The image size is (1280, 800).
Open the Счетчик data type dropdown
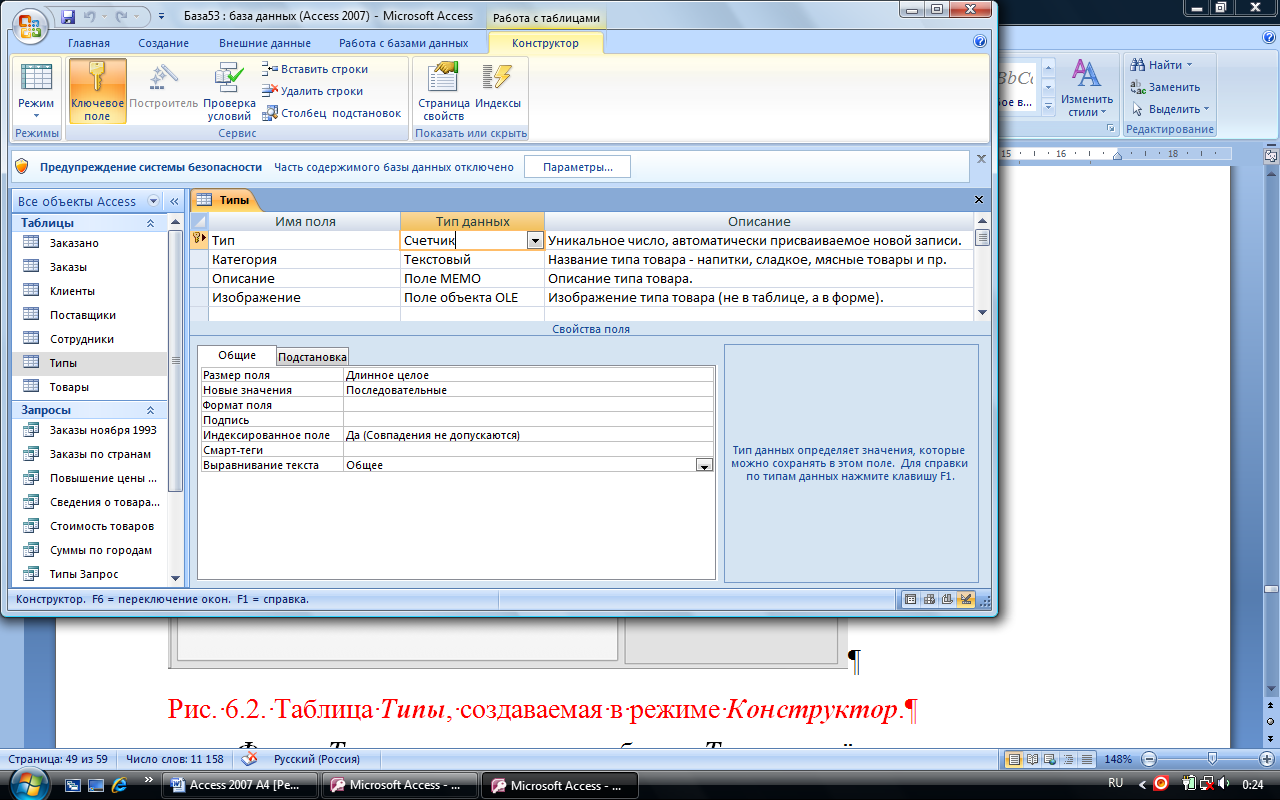click(535, 240)
